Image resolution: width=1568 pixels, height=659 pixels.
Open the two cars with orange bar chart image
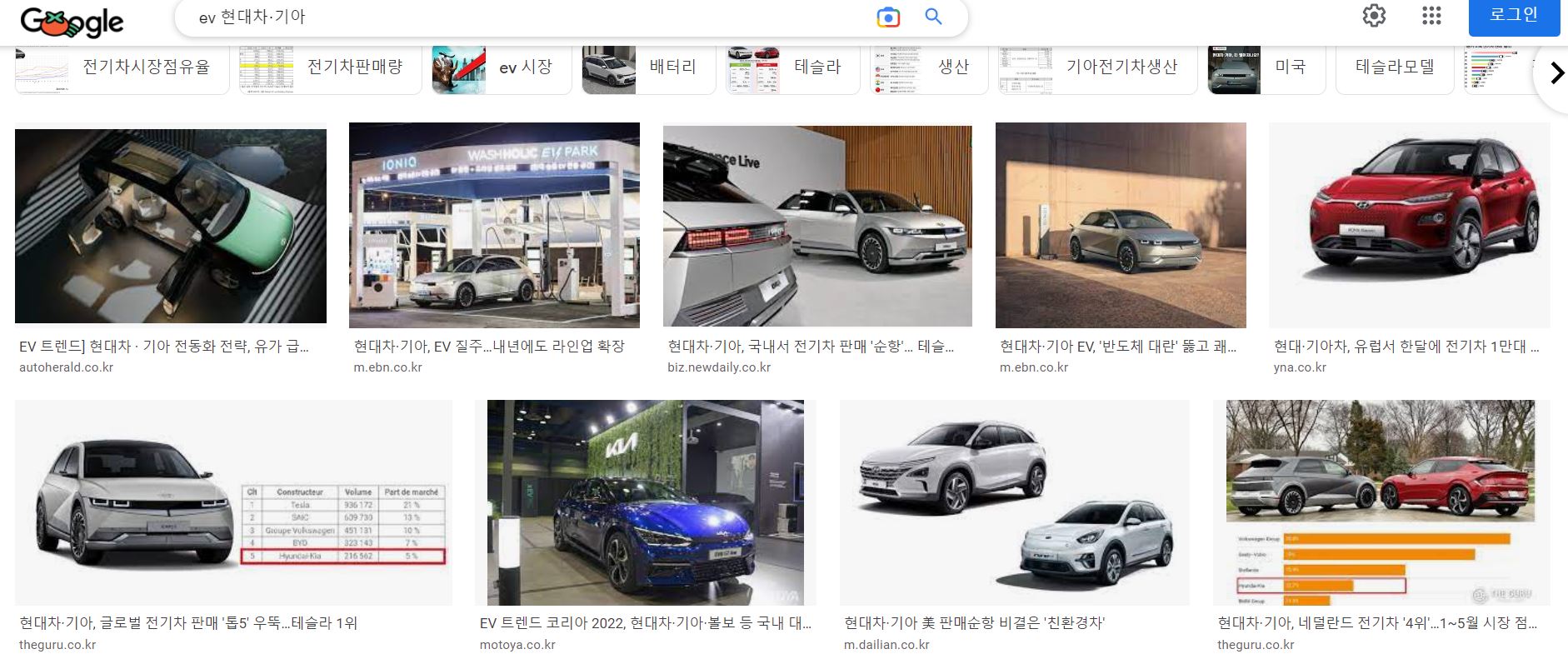(1381, 502)
